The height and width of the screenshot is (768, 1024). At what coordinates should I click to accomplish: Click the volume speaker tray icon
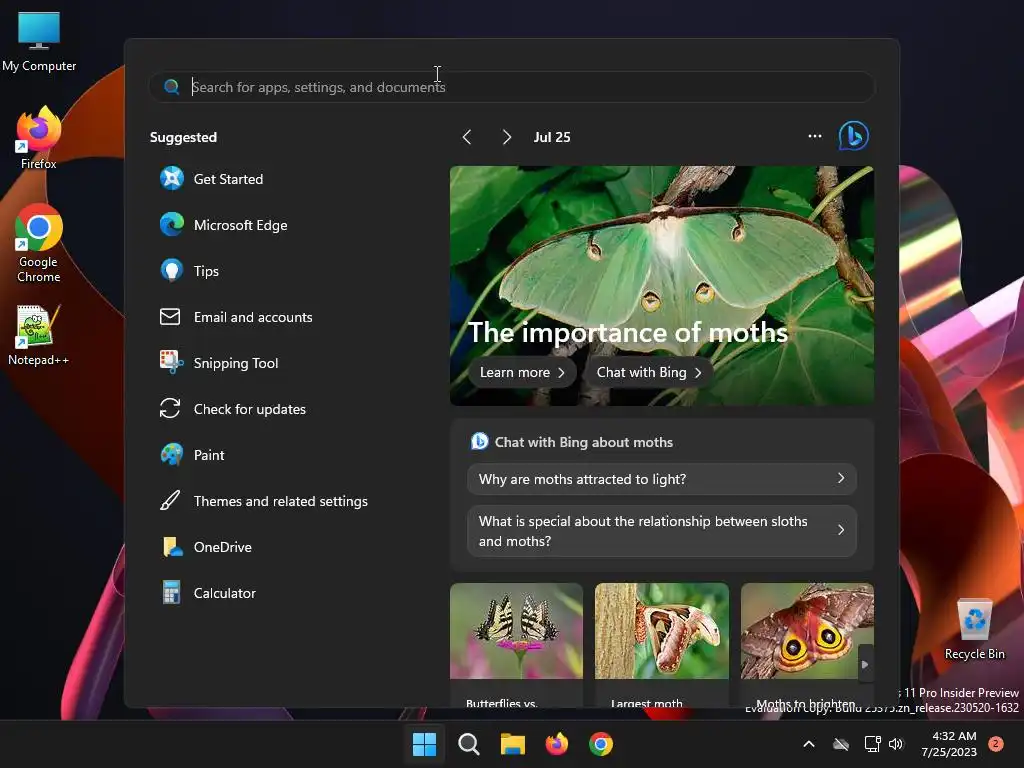point(896,744)
